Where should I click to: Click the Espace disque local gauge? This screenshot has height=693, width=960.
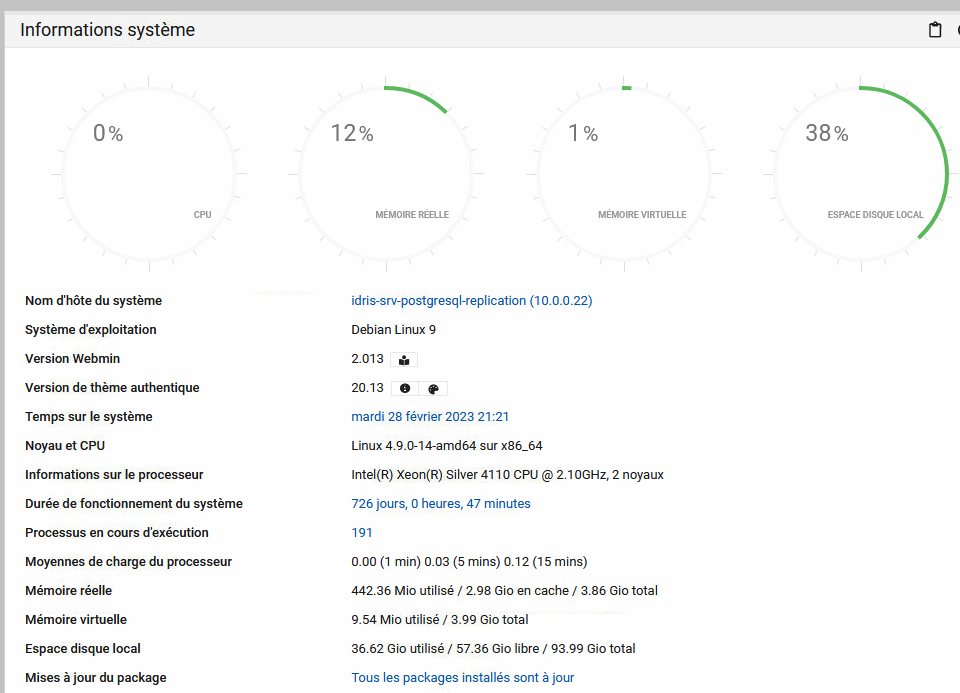click(x=861, y=174)
